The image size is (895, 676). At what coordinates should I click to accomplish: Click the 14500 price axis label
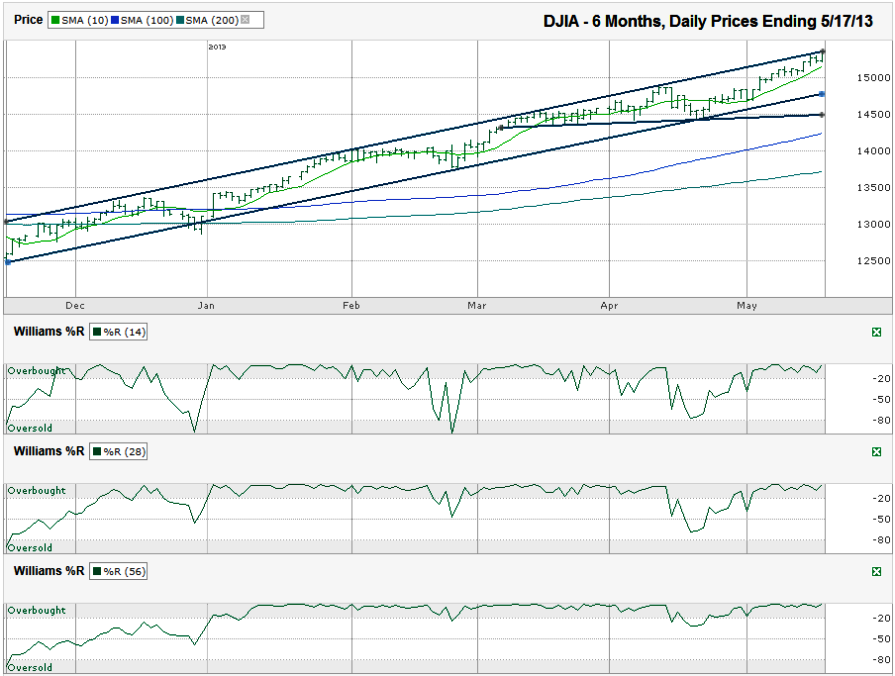pos(873,114)
